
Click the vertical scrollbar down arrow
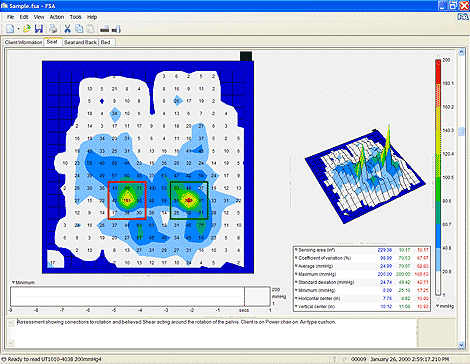(x=461, y=344)
